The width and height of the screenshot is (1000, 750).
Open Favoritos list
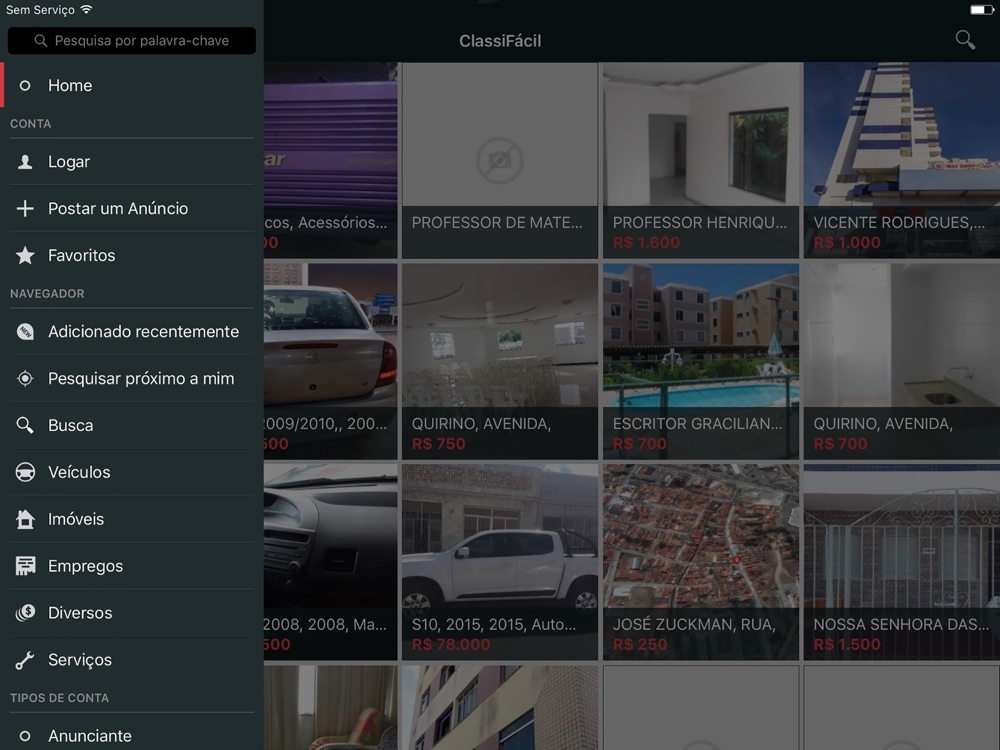(131, 255)
